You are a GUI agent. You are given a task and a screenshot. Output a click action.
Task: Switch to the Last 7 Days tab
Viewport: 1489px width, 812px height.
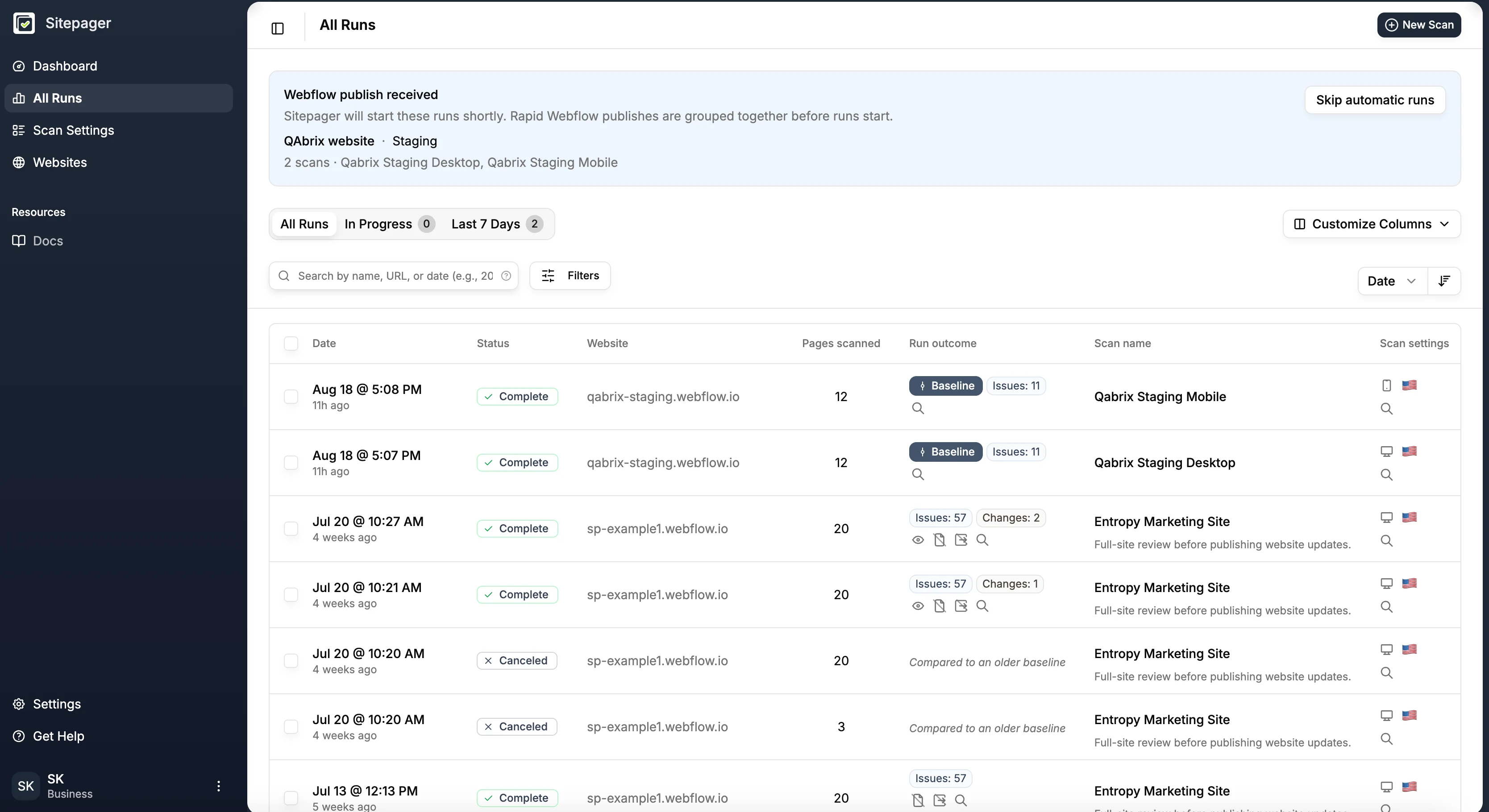tap(497, 224)
